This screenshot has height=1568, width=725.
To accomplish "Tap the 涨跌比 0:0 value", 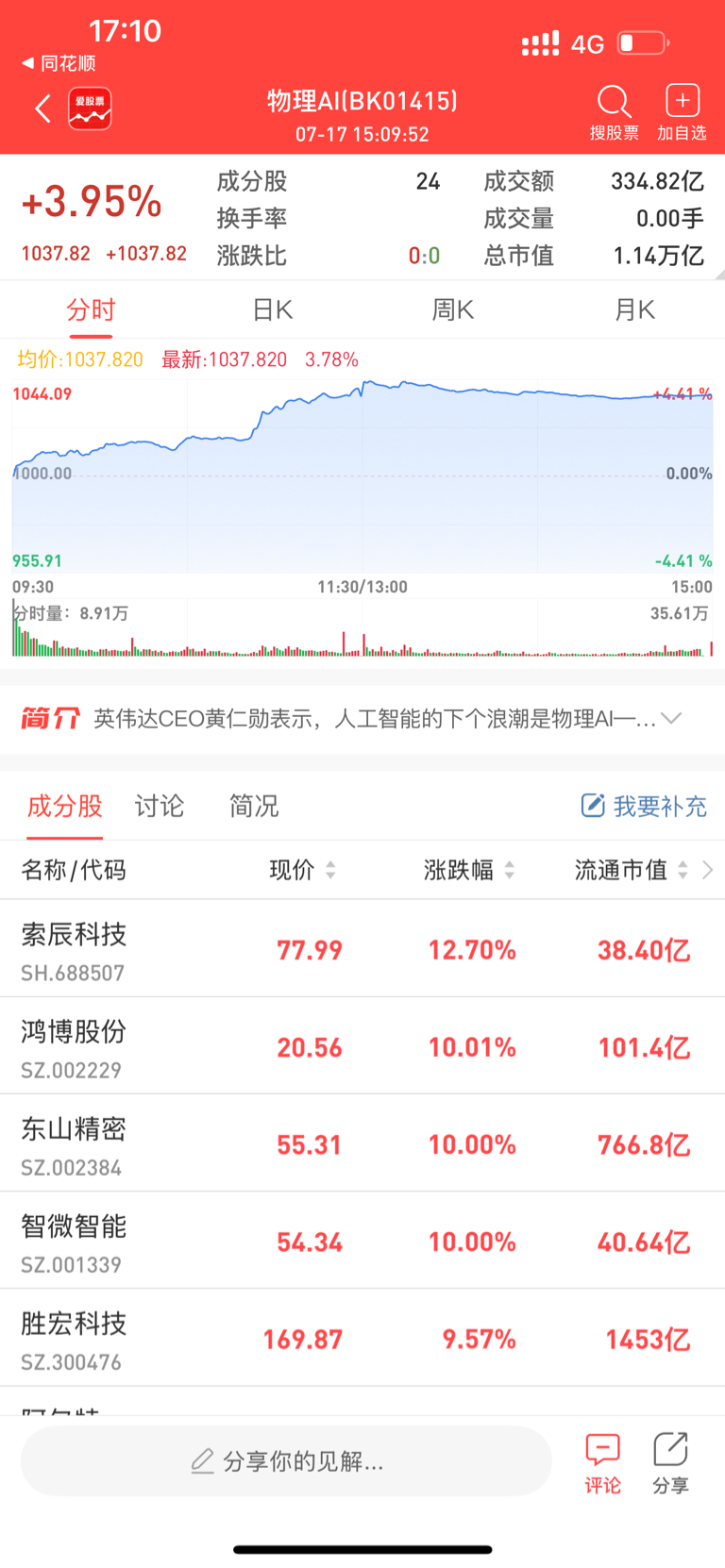I will (424, 256).
